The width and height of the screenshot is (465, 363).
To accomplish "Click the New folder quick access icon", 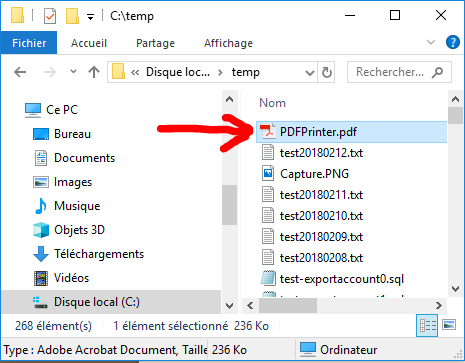I will point(72,16).
